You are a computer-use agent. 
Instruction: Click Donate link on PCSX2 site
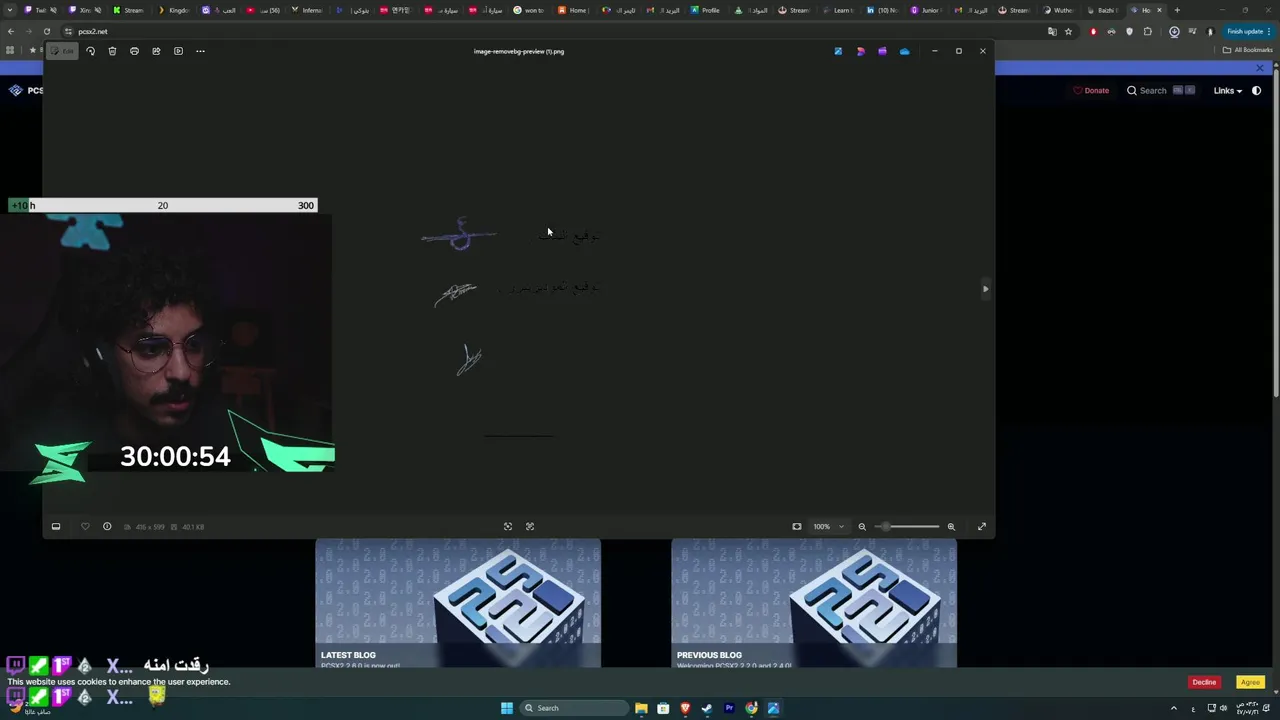click(x=1091, y=90)
